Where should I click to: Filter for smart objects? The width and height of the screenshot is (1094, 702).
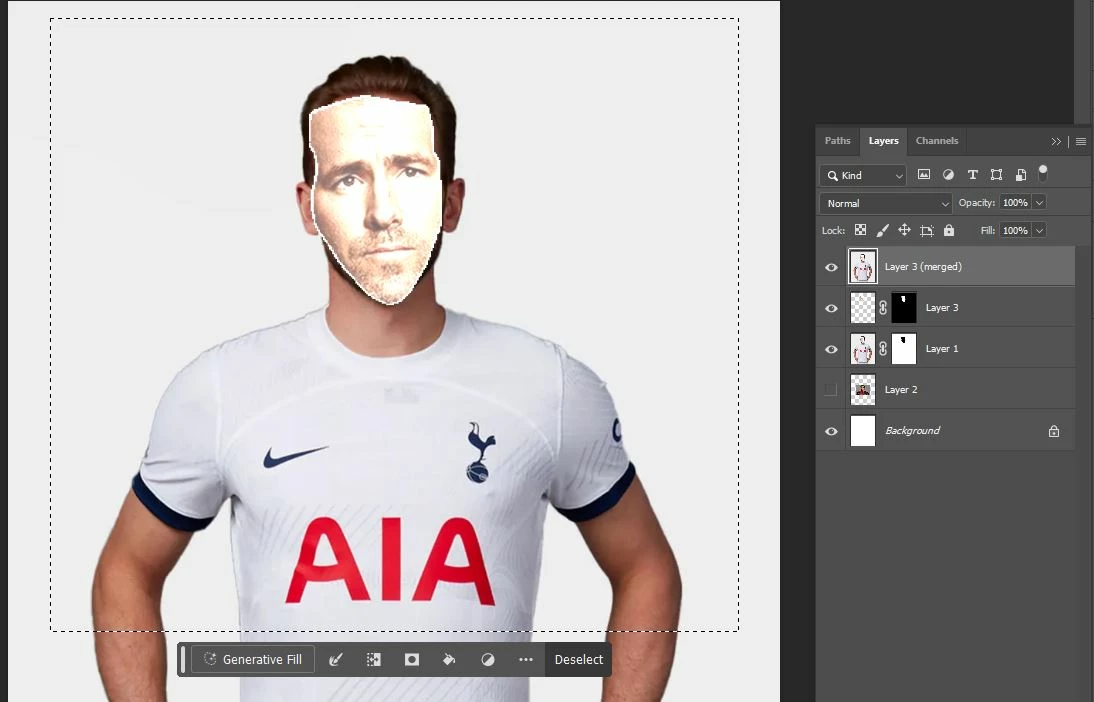point(1021,174)
